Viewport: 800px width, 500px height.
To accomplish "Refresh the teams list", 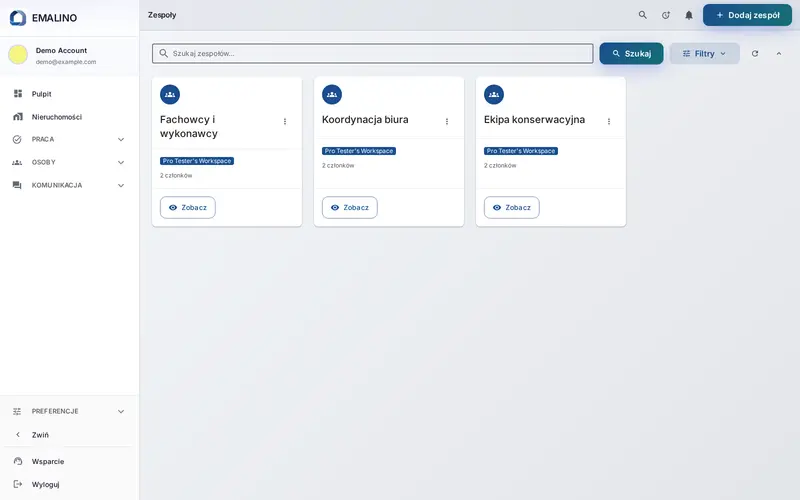I will point(755,54).
